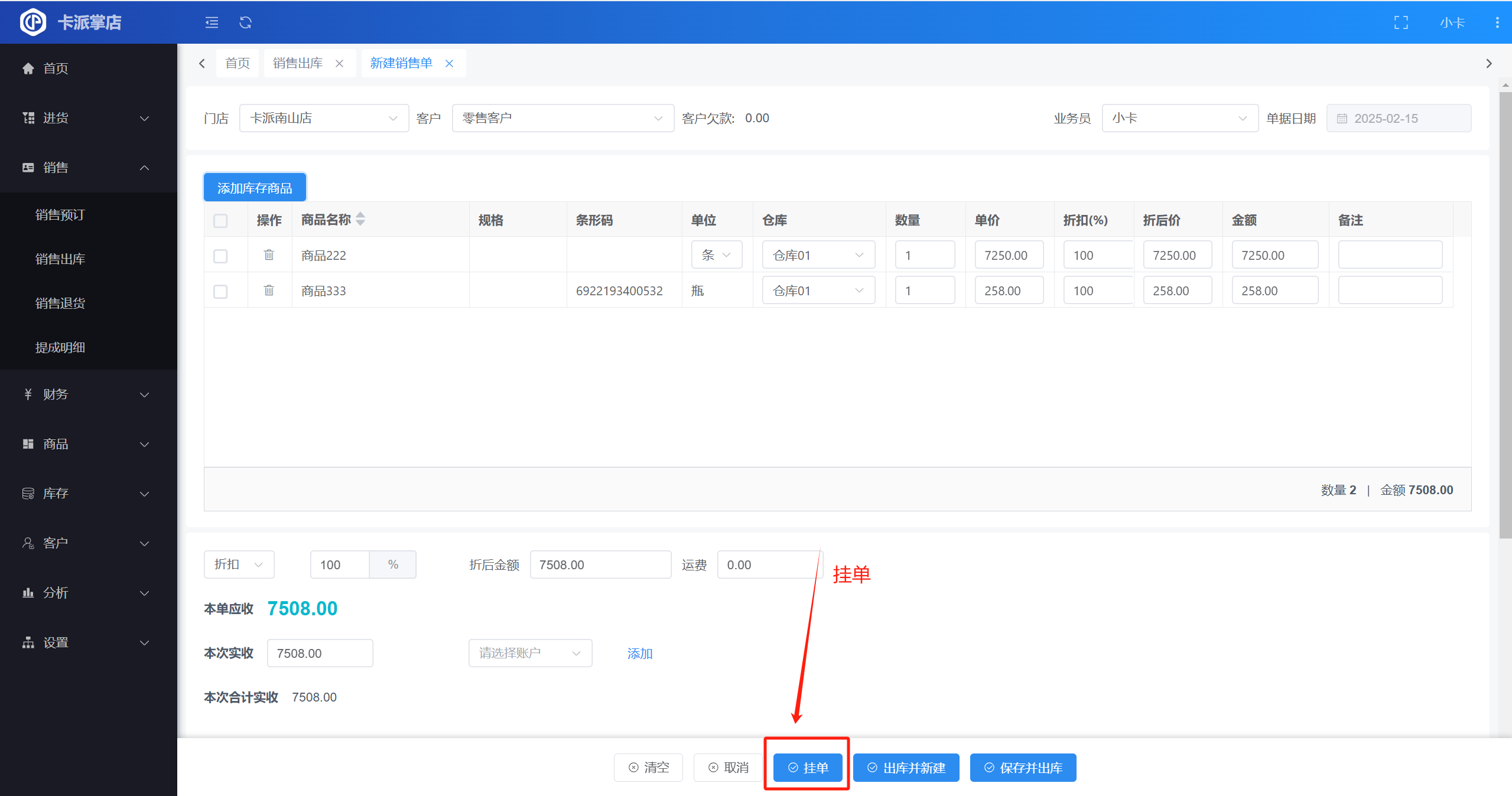Switch to the 销售出库 tab
Image resolution: width=1512 pixels, height=796 pixels.
point(298,63)
